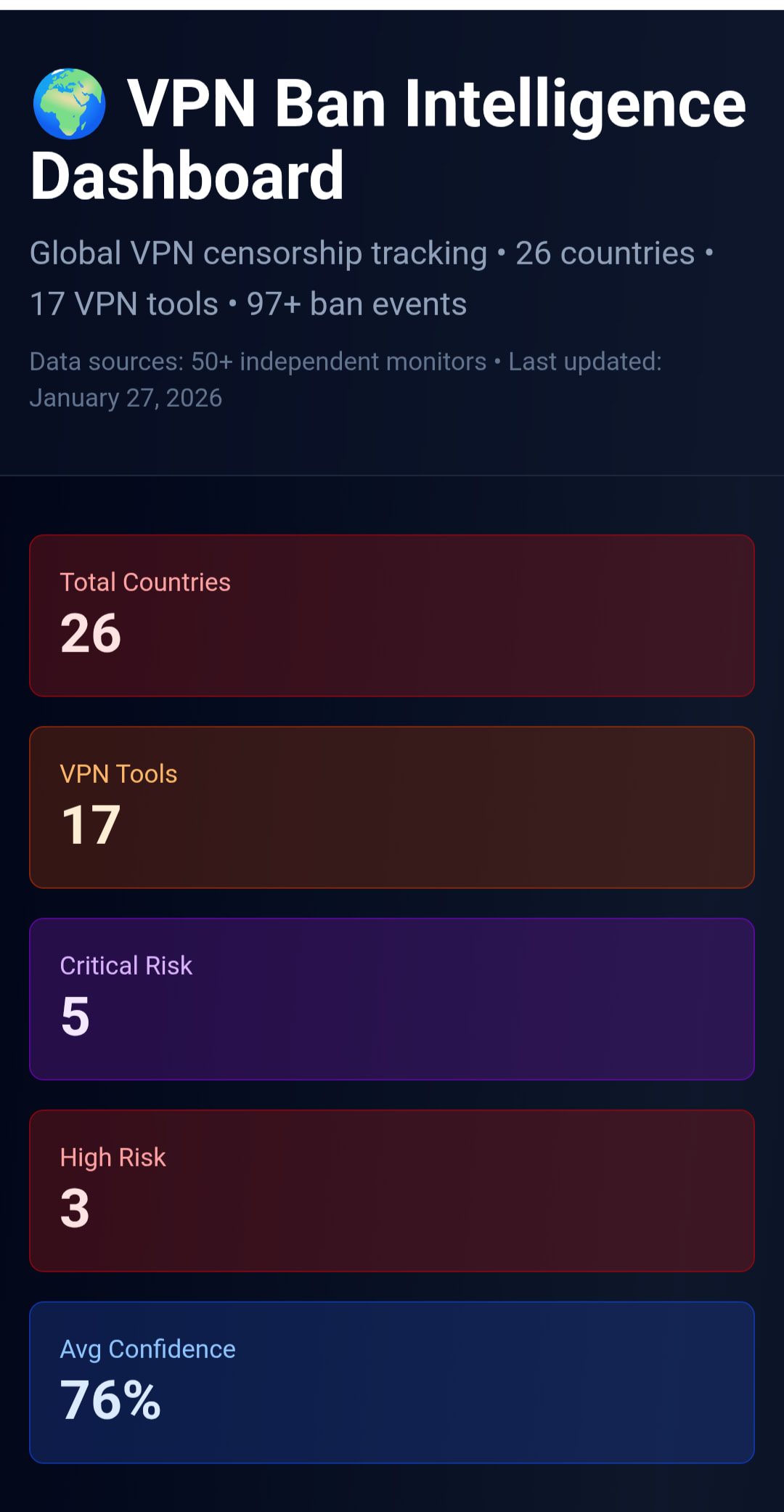Click the number 17 in VPN Tools
This screenshot has height=1512, width=784.
91,825
